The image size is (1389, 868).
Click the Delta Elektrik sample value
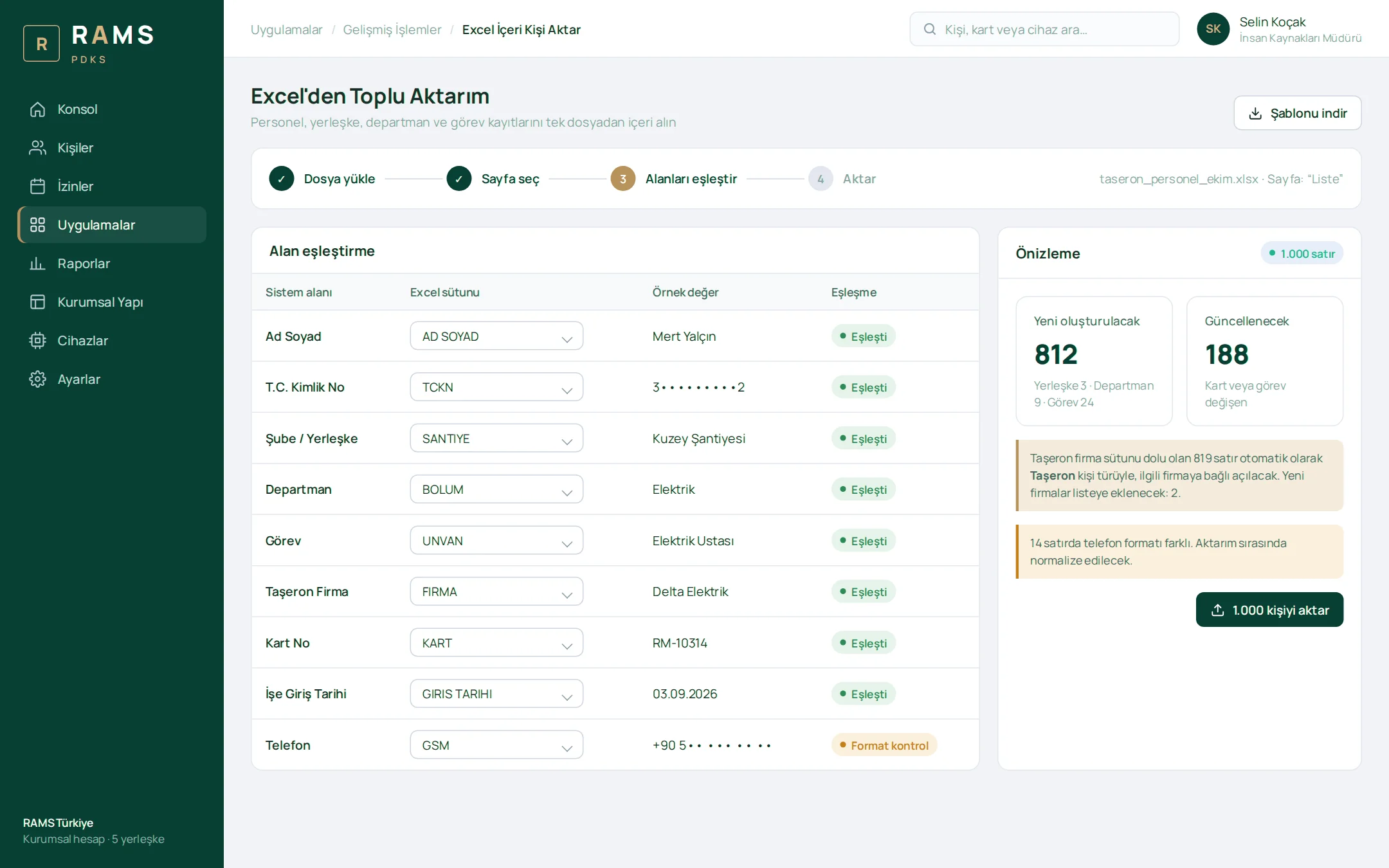[x=690, y=592]
